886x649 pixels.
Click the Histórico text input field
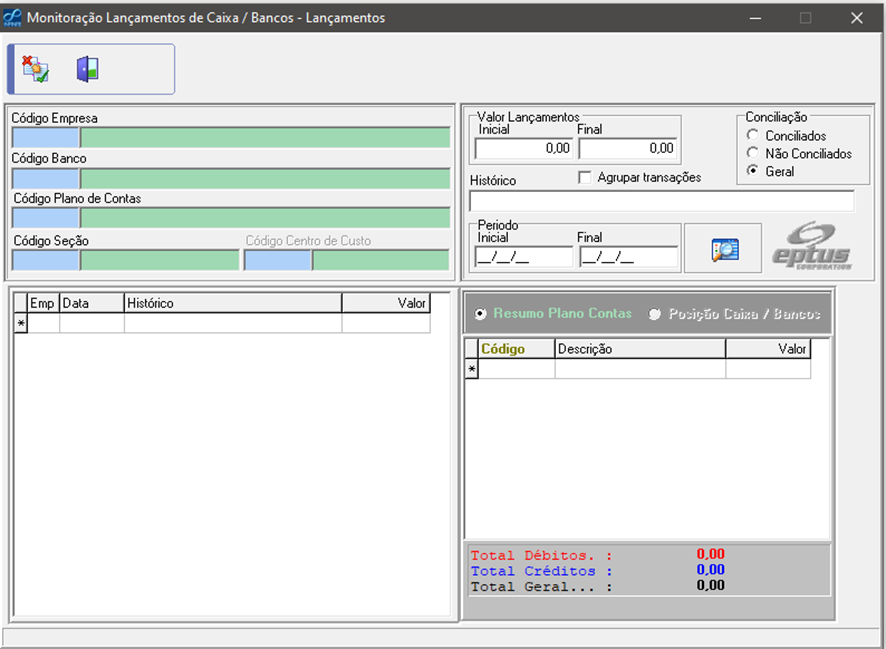661,201
